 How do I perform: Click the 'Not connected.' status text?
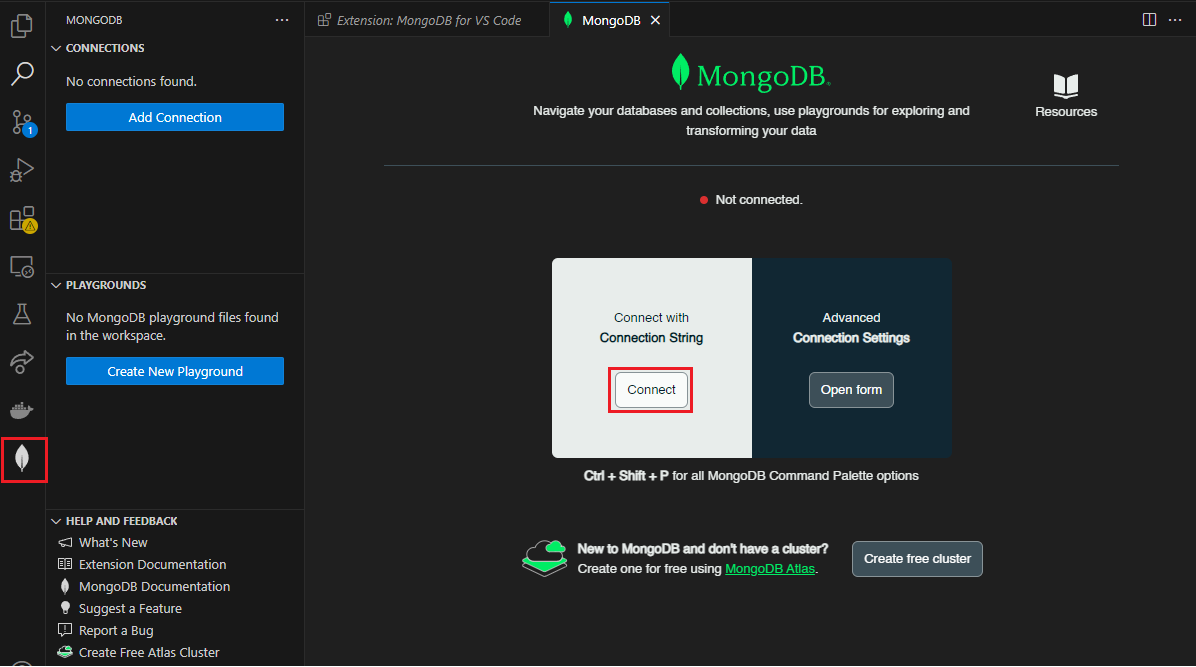pos(758,200)
